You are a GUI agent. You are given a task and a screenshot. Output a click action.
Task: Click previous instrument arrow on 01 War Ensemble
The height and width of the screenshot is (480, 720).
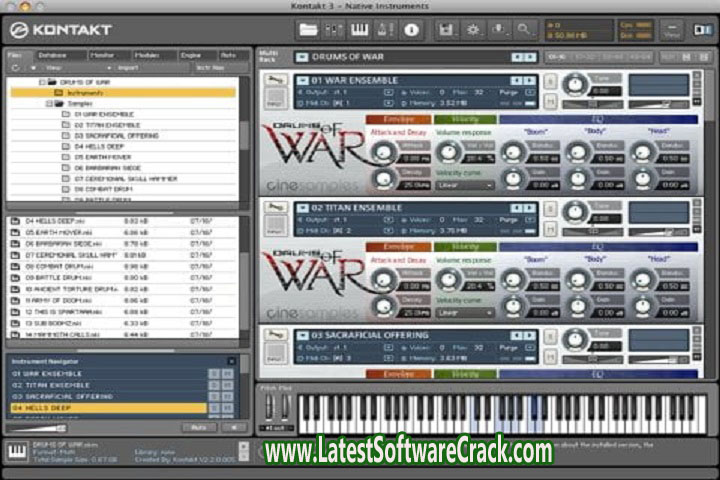pos(518,80)
